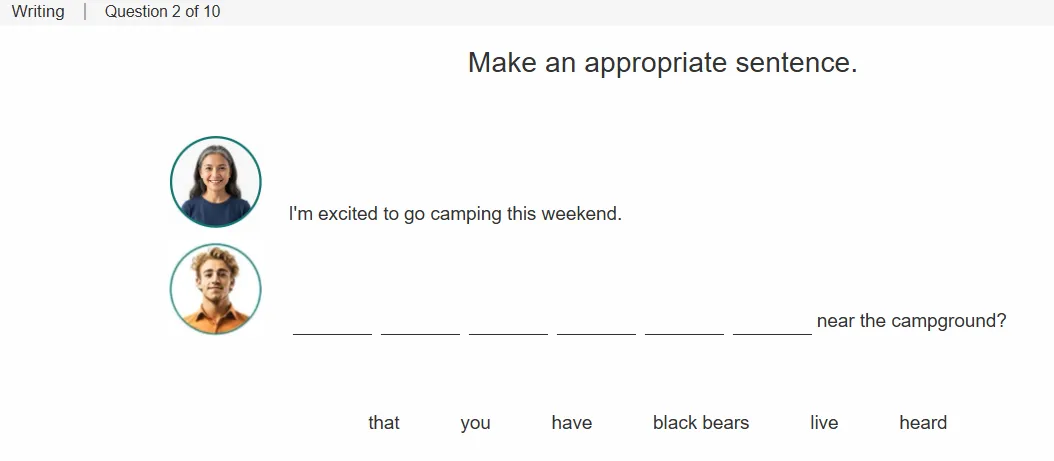
Task: Choose the "black bears" word tile
Action: tap(700, 423)
